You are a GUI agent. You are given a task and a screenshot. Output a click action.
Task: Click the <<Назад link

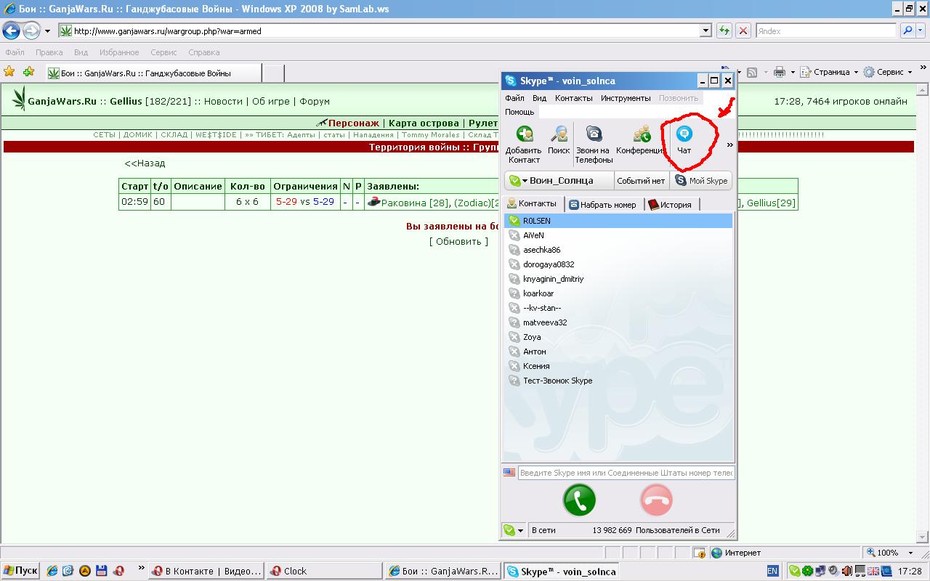(145, 163)
